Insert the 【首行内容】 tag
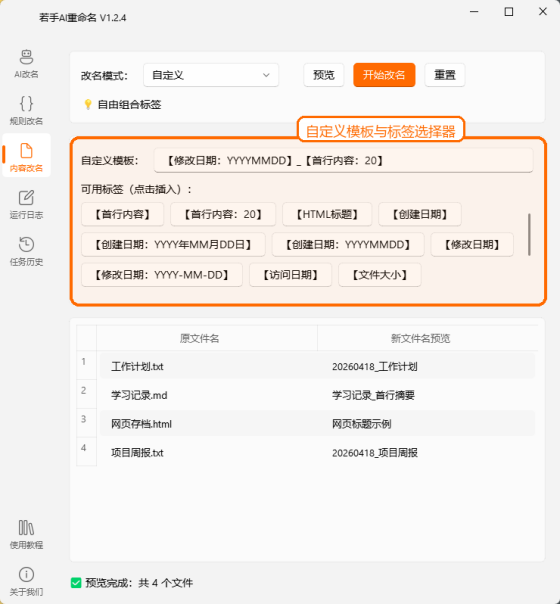Screen dimensions: 560x604 click(x=122, y=214)
